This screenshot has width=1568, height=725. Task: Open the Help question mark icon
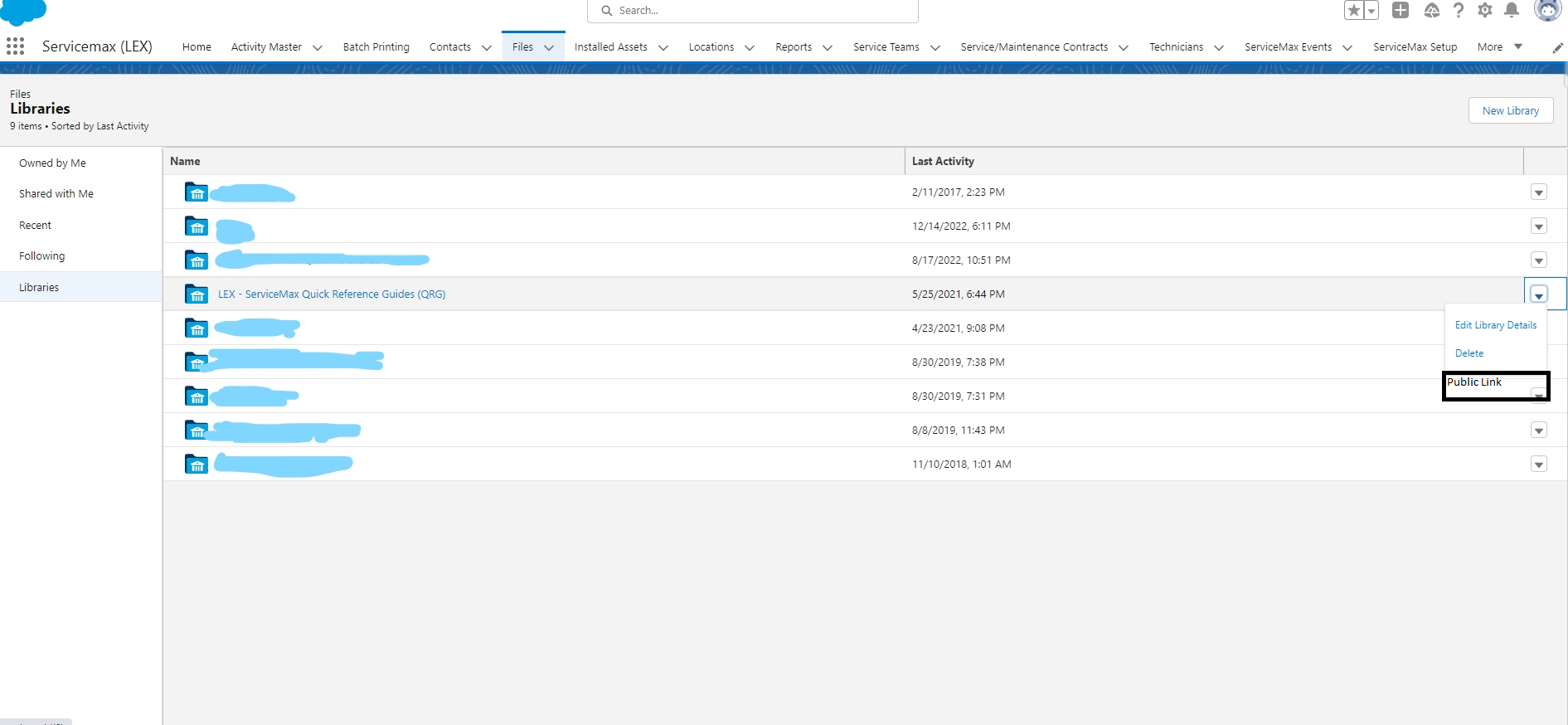1458,10
